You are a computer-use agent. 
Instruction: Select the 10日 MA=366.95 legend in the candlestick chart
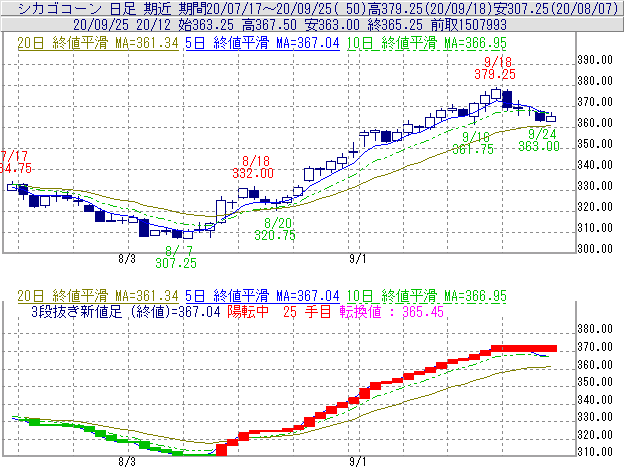pyautogui.click(x=427, y=43)
